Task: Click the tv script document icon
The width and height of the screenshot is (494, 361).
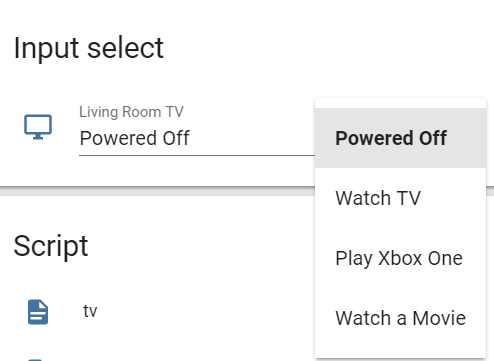Action: 38,312
